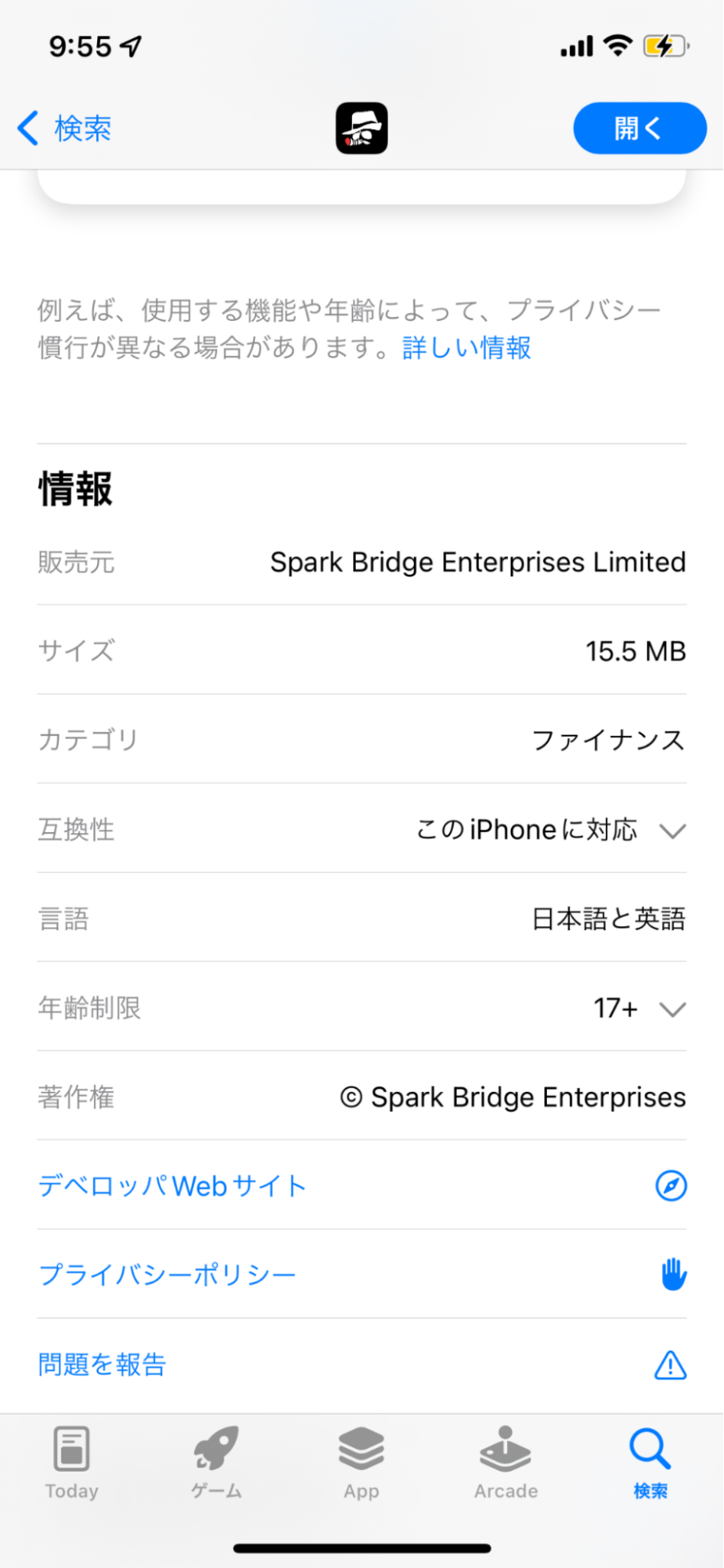The width and height of the screenshot is (724, 1568).
Task: Open the Today tab
Action: [71, 1462]
